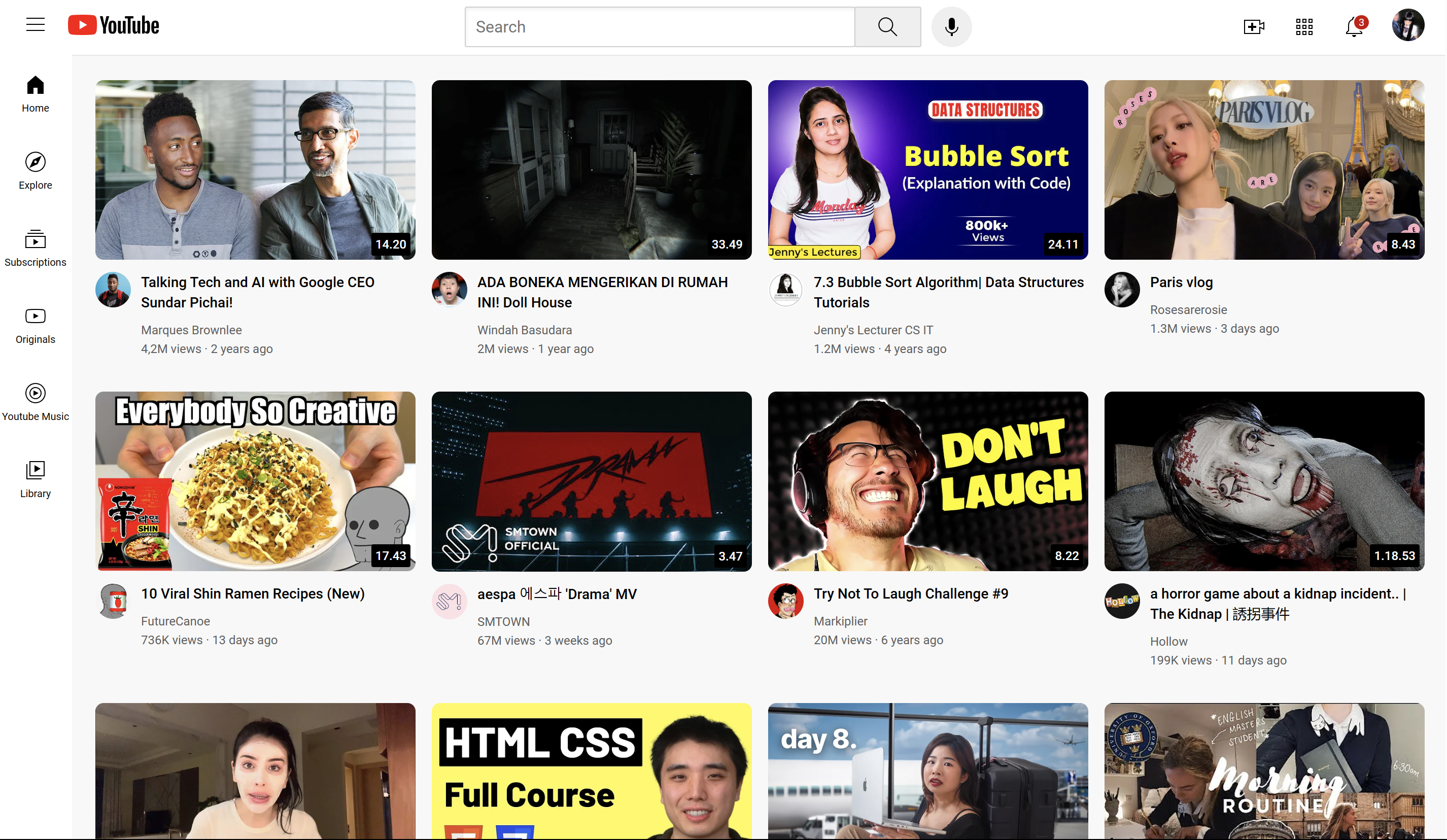Viewport: 1447px width, 840px height.
Task: Open the account profile avatar
Action: click(x=1407, y=25)
